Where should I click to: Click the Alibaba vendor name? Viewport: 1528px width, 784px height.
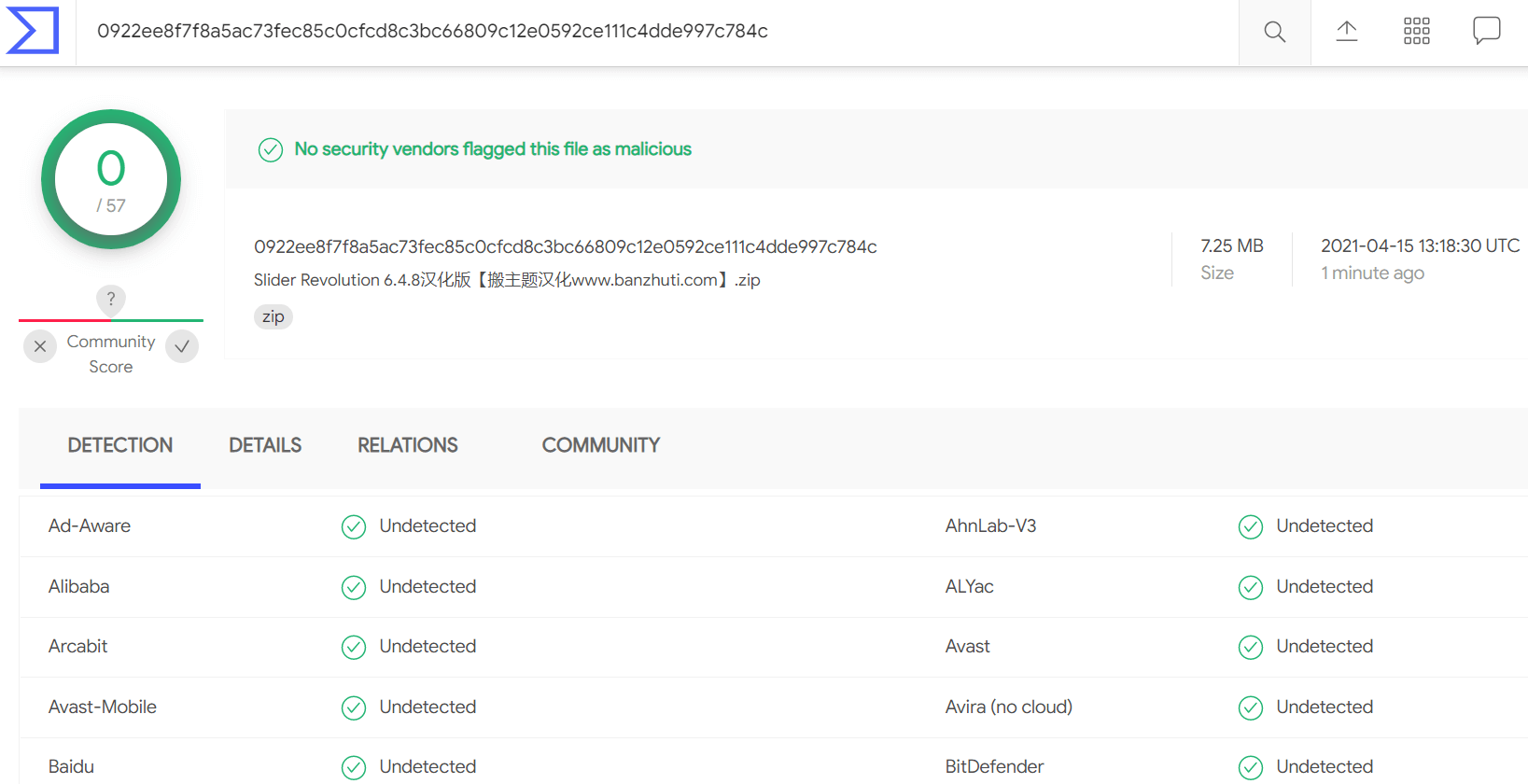(x=78, y=586)
